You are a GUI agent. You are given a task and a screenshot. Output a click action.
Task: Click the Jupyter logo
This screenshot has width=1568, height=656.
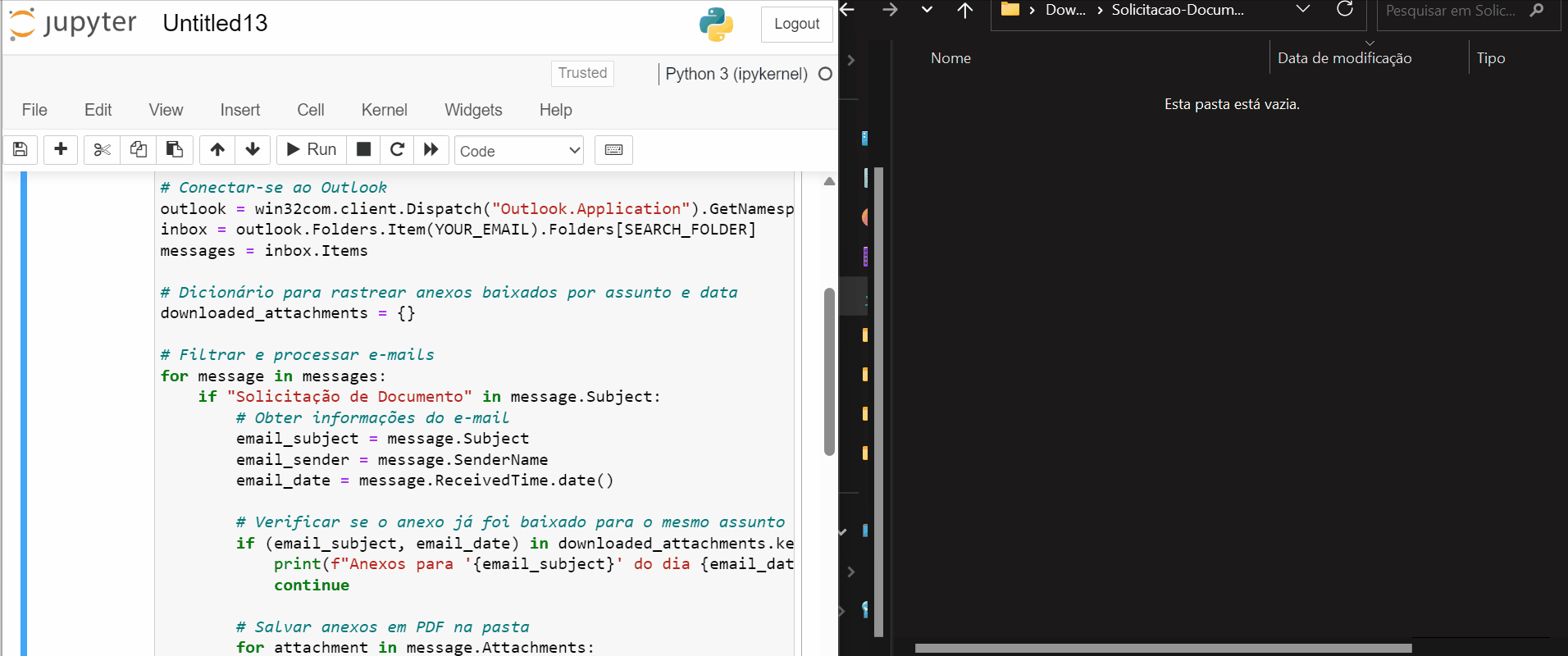(x=73, y=24)
